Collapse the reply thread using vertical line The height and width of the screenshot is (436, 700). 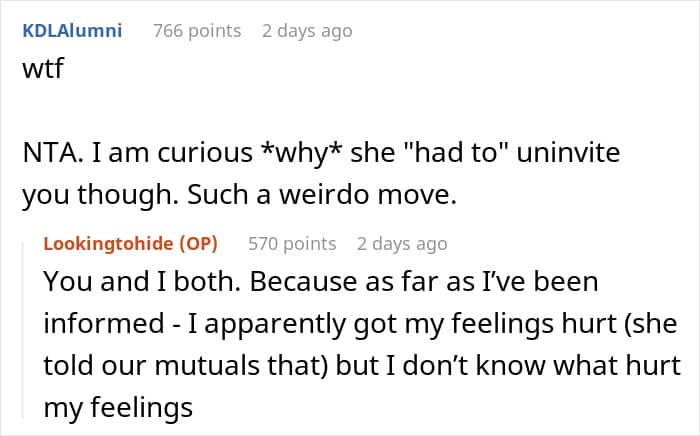coord(23,329)
